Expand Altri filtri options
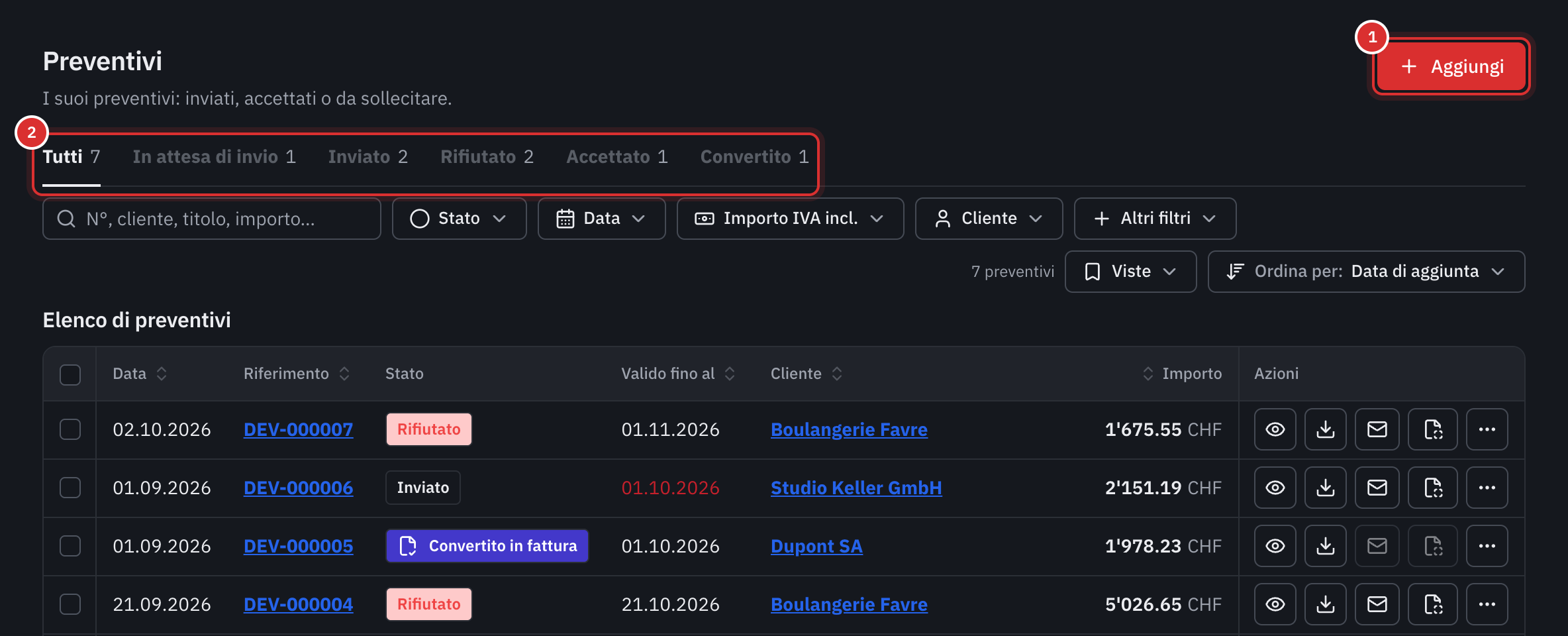The height and width of the screenshot is (636, 1568). coord(1155,219)
